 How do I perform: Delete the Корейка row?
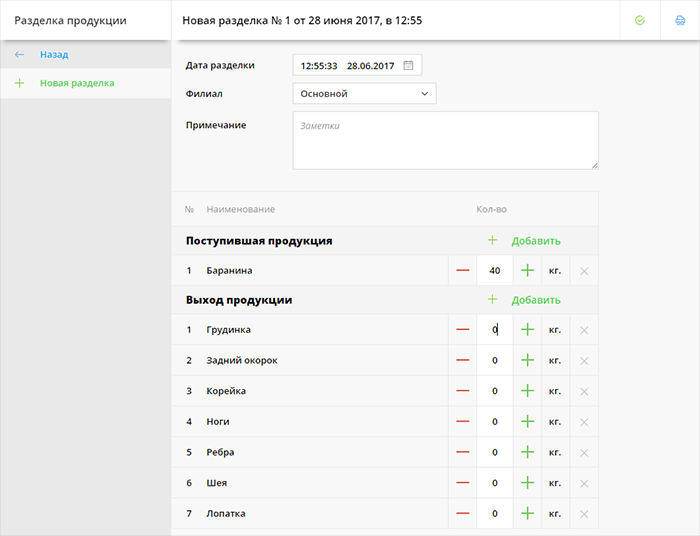coord(584,391)
